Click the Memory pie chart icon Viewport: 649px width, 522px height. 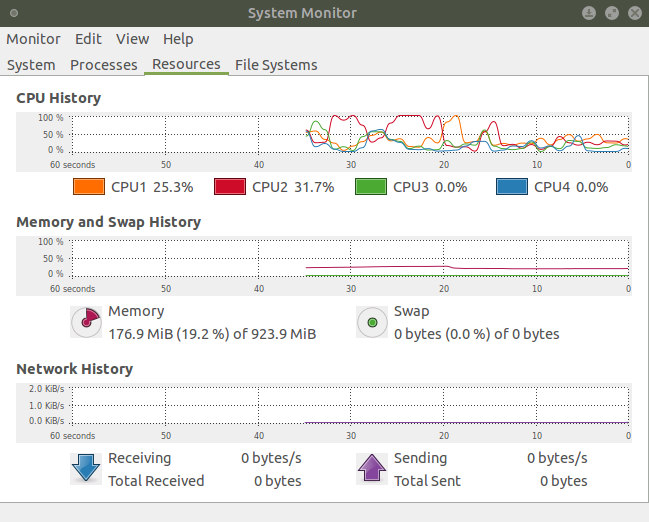pyautogui.click(x=86, y=322)
